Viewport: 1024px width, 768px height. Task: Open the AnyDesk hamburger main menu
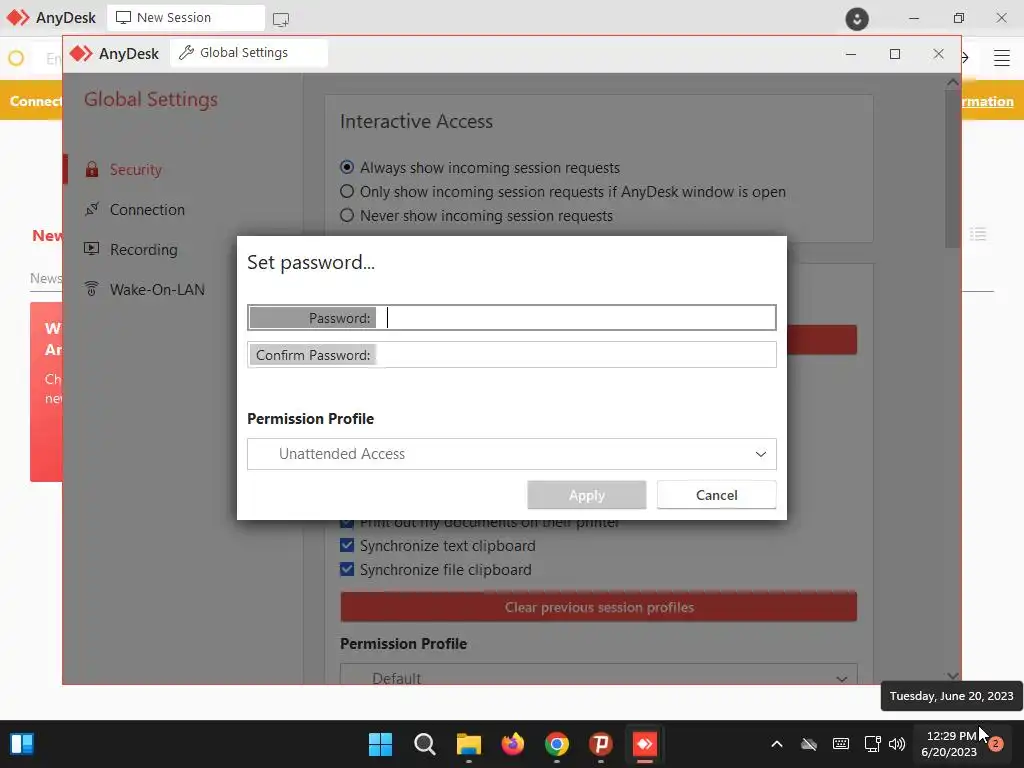pos(1002,58)
